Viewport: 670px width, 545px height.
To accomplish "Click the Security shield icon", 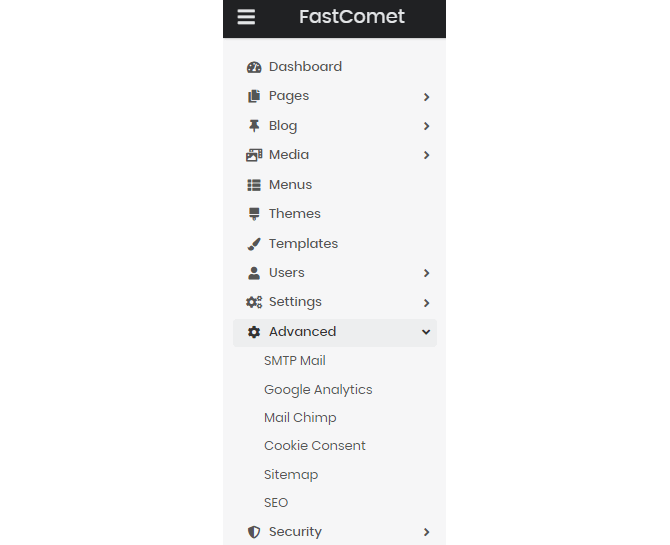I will [x=254, y=532].
